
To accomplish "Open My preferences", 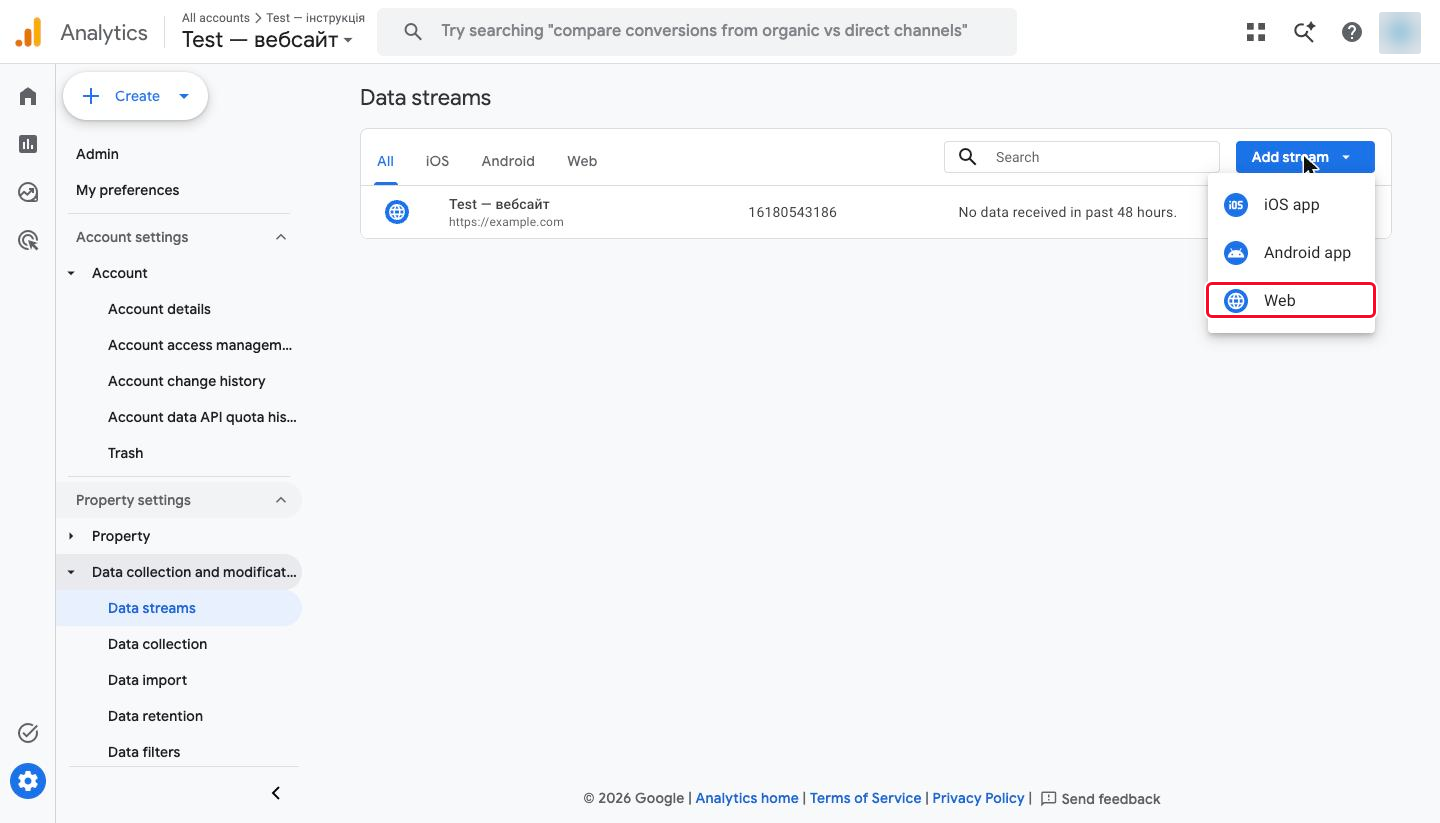I will [128, 190].
